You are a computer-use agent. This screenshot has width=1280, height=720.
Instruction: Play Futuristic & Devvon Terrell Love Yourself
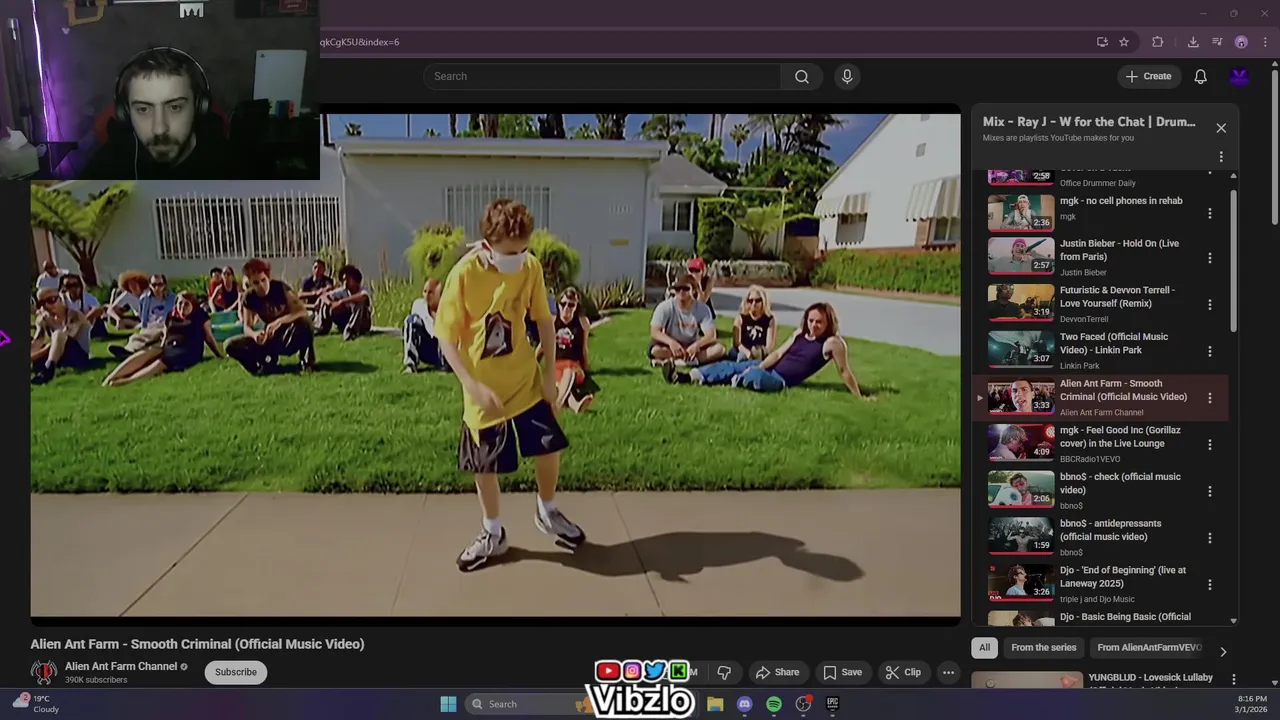[1021, 303]
